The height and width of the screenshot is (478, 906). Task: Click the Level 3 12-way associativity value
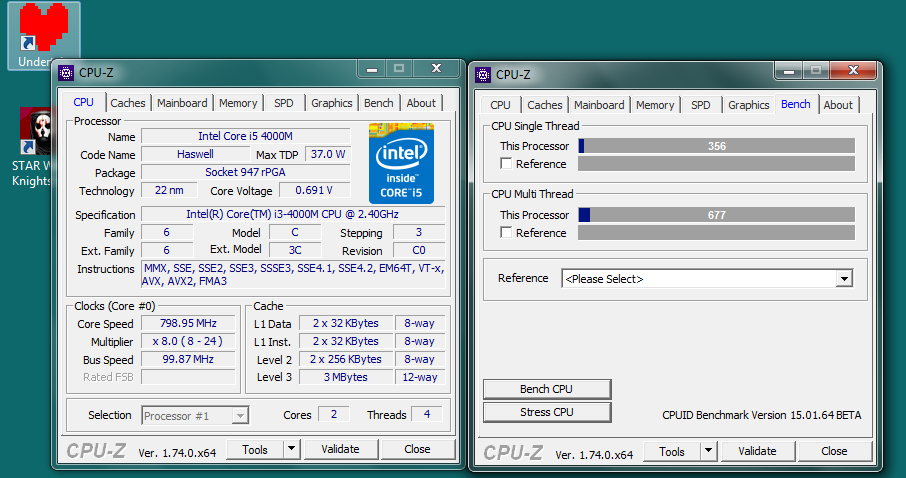[x=420, y=377]
